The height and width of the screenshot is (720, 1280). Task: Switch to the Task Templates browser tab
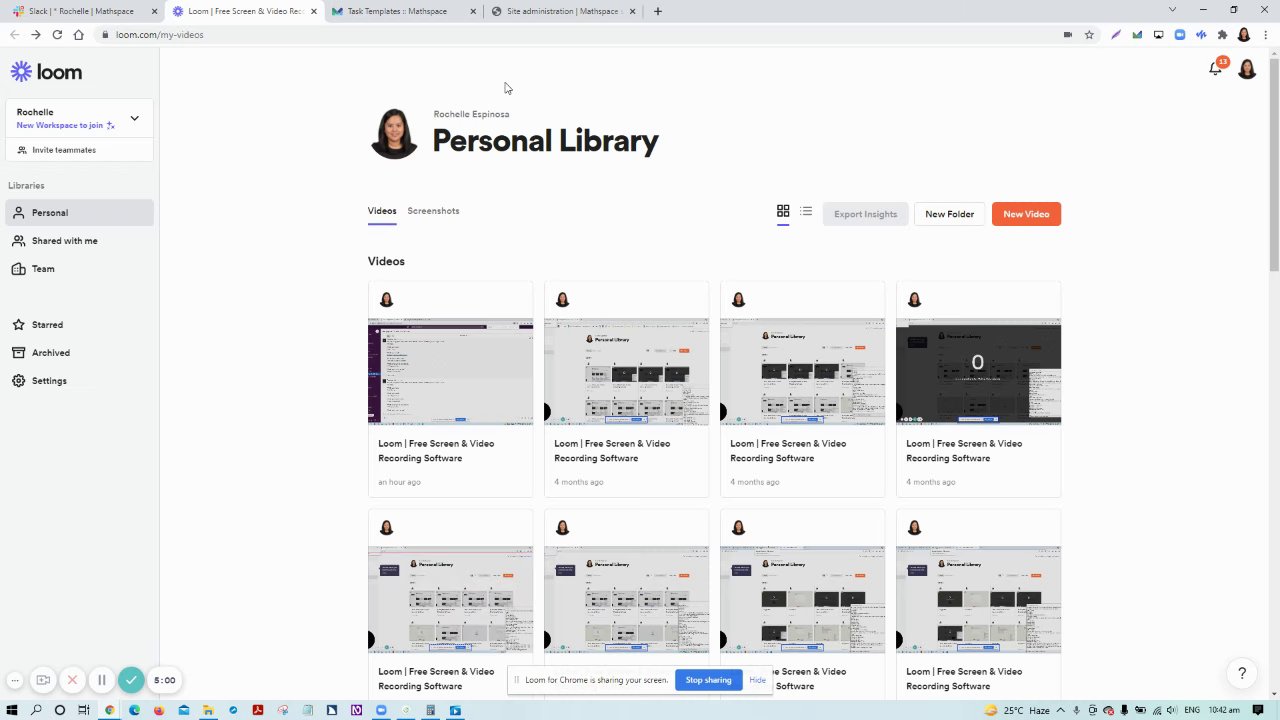point(404,11)
